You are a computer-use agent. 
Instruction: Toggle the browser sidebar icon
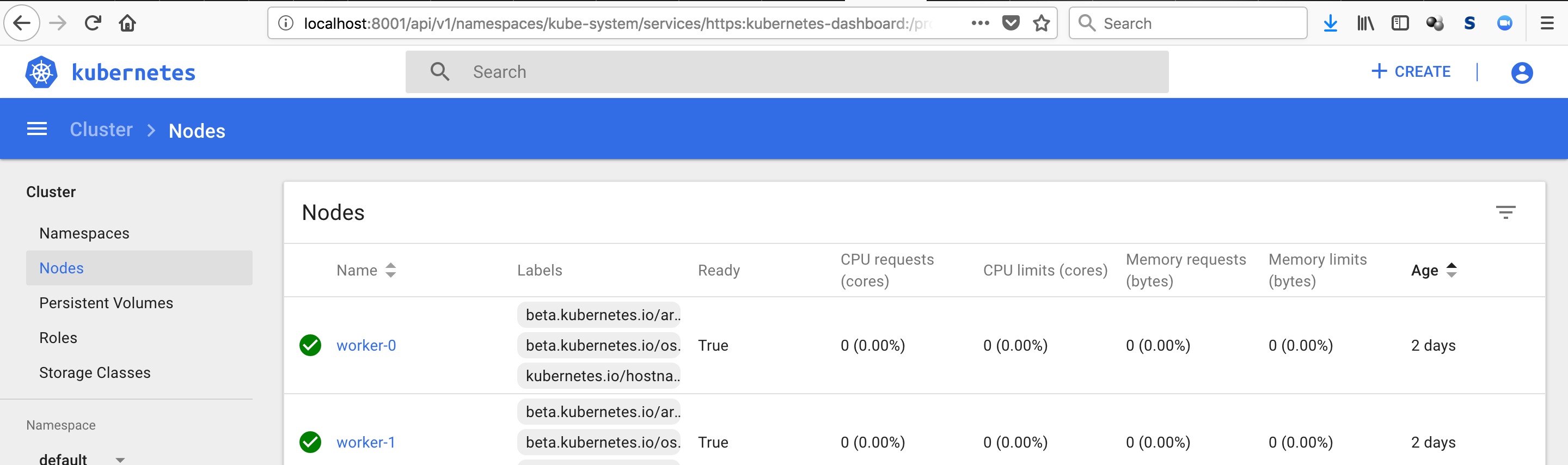[x=1400, y=23]
